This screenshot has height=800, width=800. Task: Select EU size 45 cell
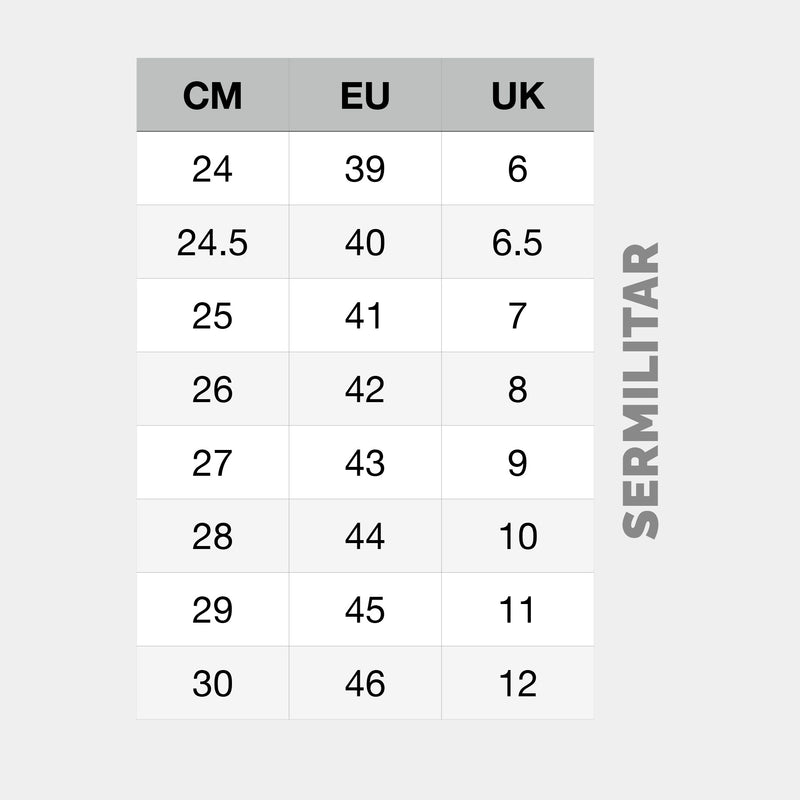364,610
